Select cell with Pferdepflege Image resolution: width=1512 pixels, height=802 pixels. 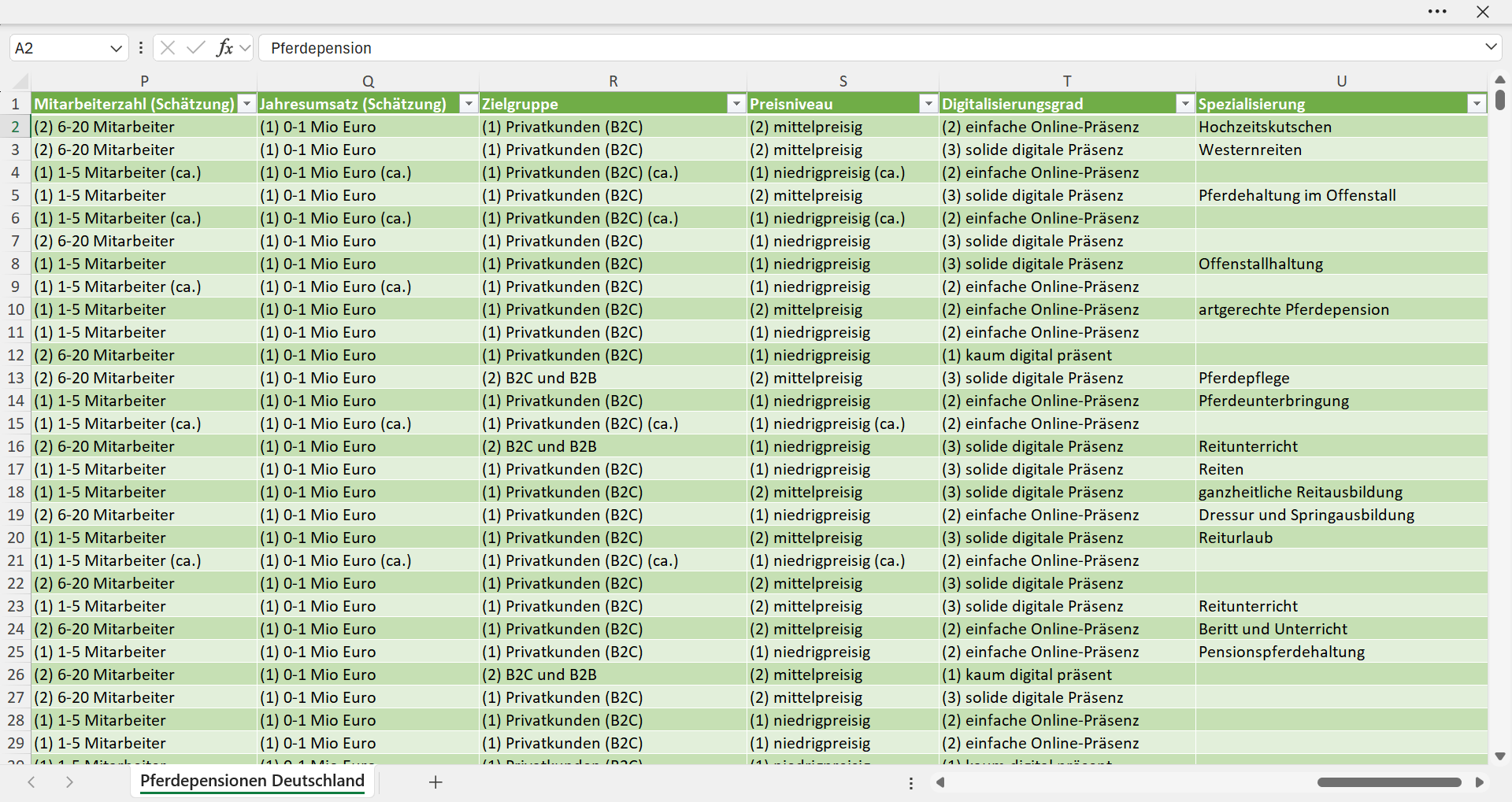[1341, 378]
